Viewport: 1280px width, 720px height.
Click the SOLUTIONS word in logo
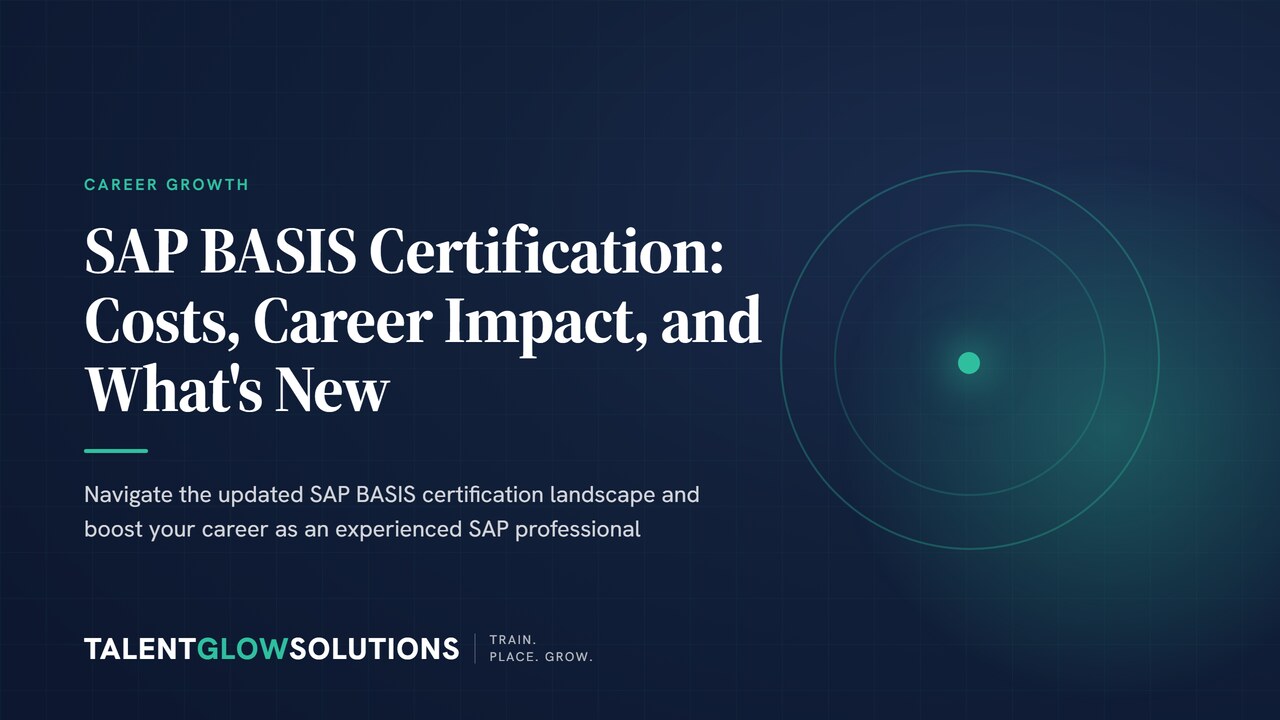pos(374,648)
